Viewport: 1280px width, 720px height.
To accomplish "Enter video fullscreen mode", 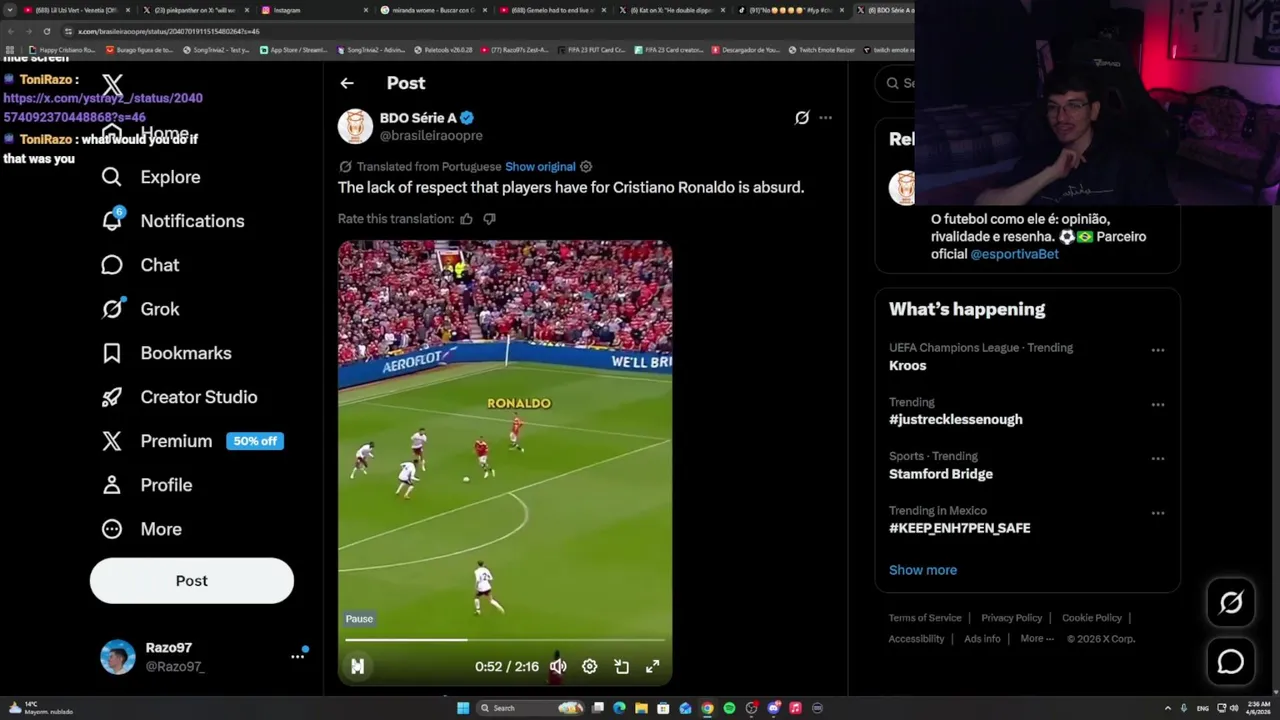I will coord(652,666).
